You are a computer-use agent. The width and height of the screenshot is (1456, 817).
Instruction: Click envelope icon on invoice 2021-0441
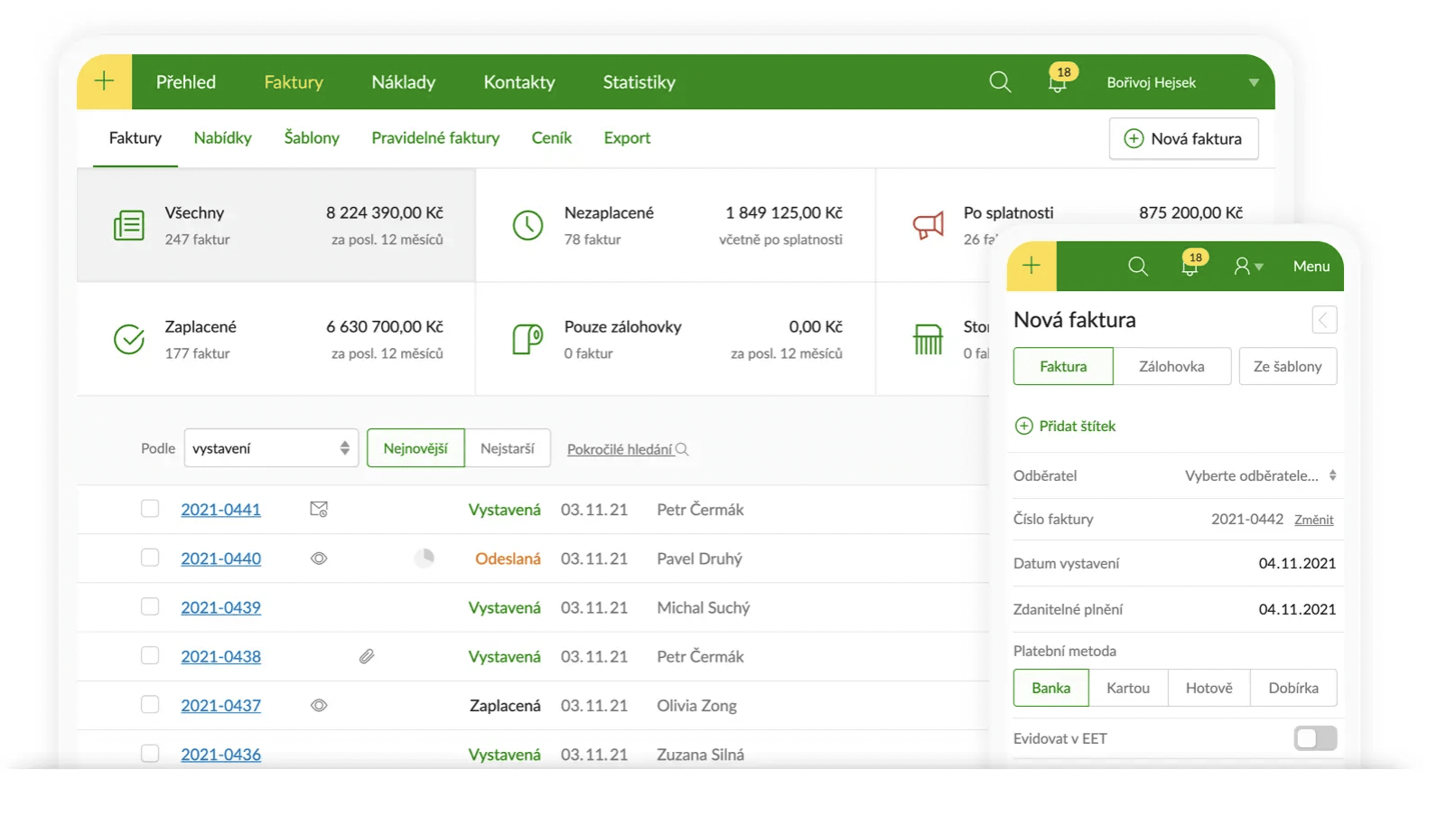(x=319, y=510)
